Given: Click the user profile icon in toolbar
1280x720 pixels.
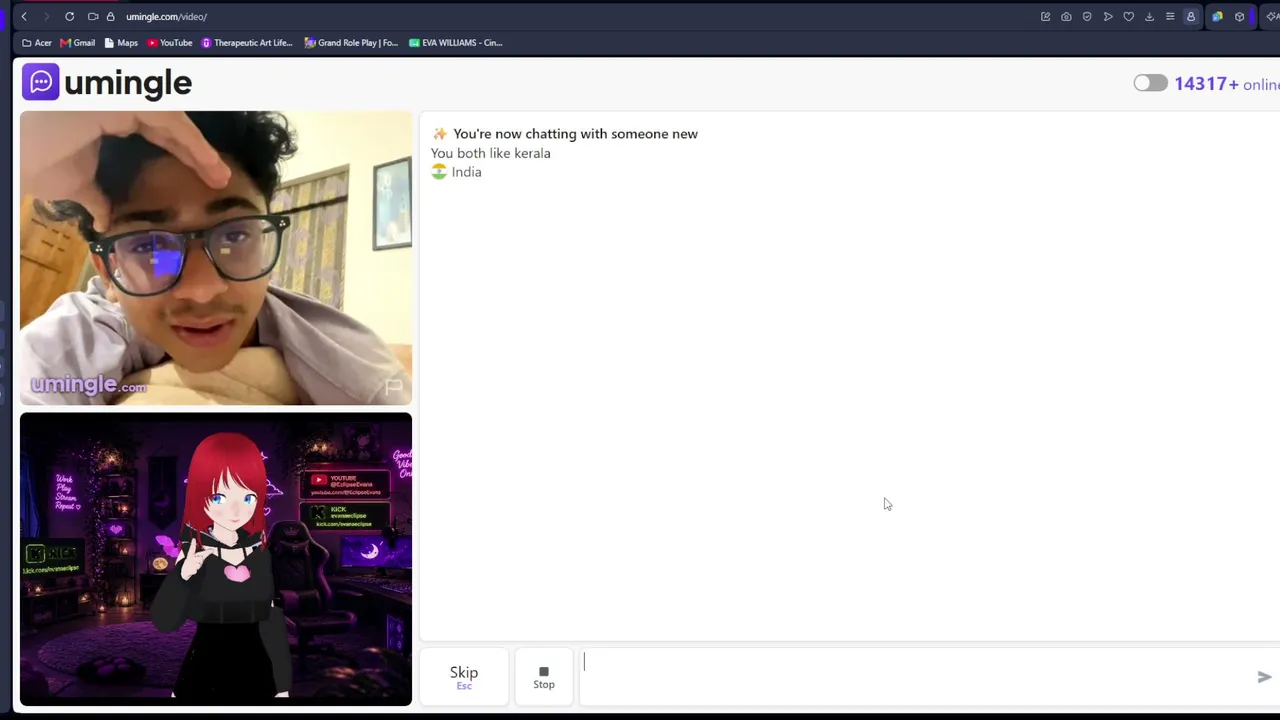Looking at the screenshot, I should point(1191,17).
